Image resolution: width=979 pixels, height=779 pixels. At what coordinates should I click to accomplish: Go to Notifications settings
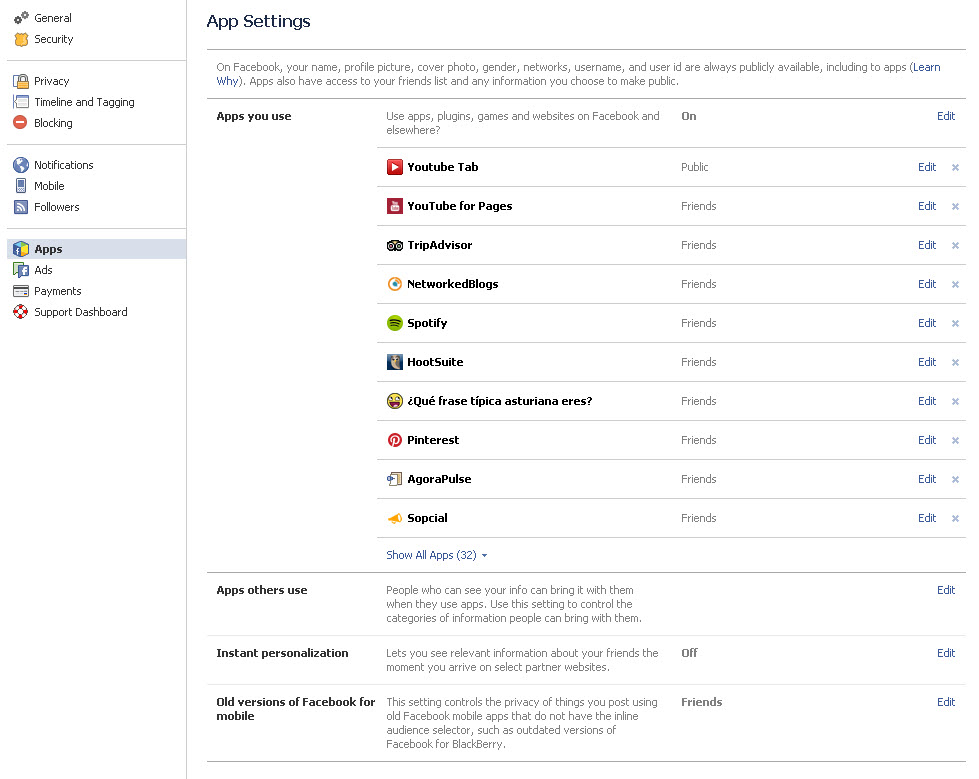tap(64, 165)
